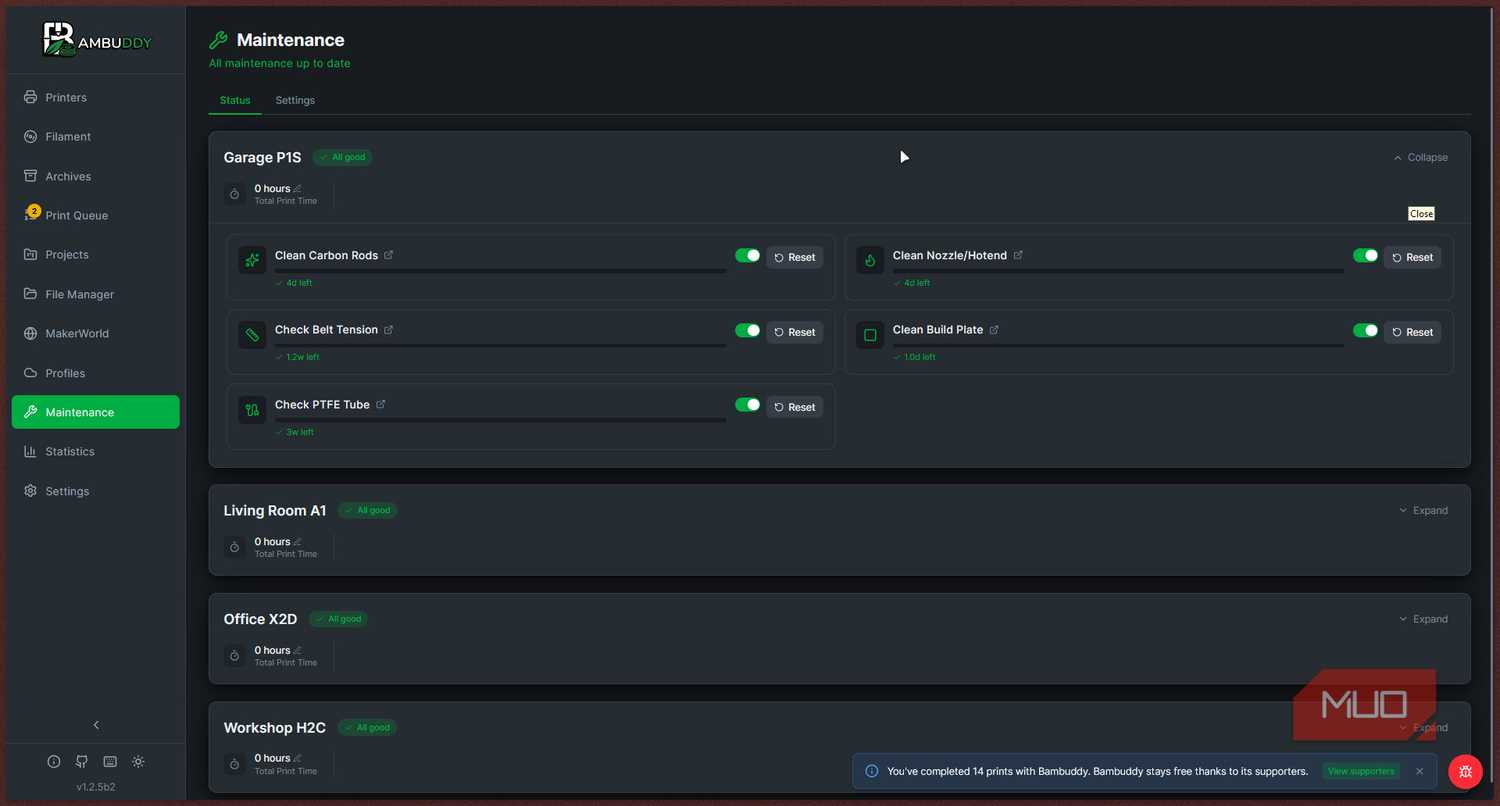This screenshot has width=1500, height=806.
Task: Open the About info icon in sidebar footer
Action: click(54, 762)
